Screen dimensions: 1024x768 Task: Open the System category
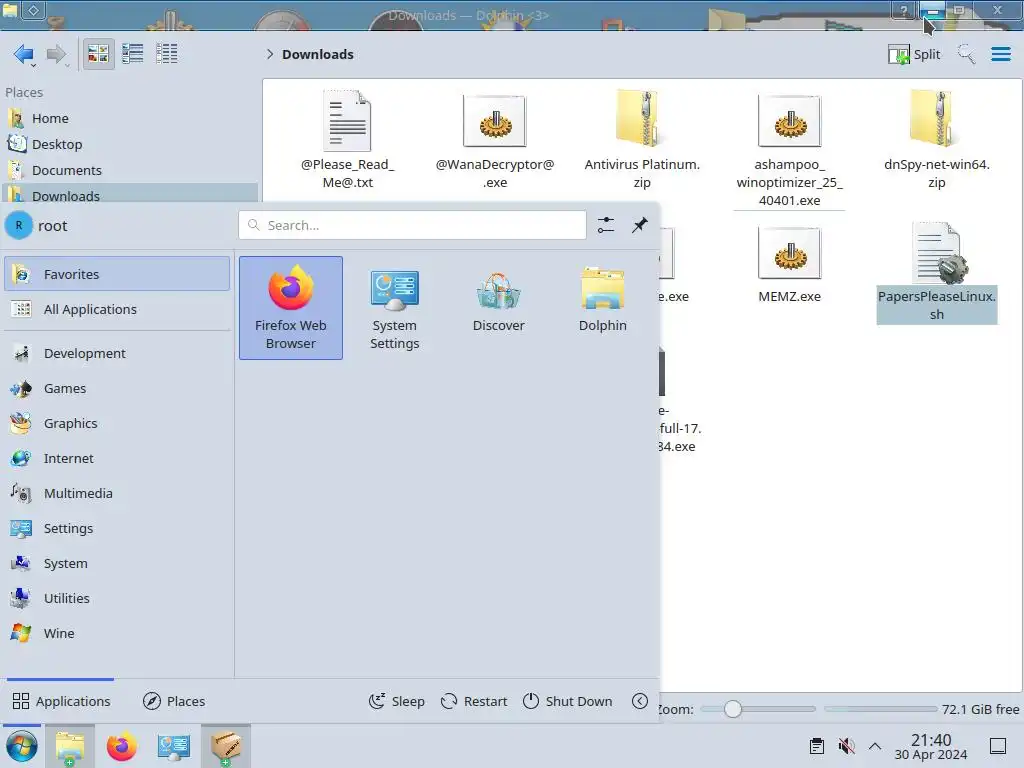117,564
